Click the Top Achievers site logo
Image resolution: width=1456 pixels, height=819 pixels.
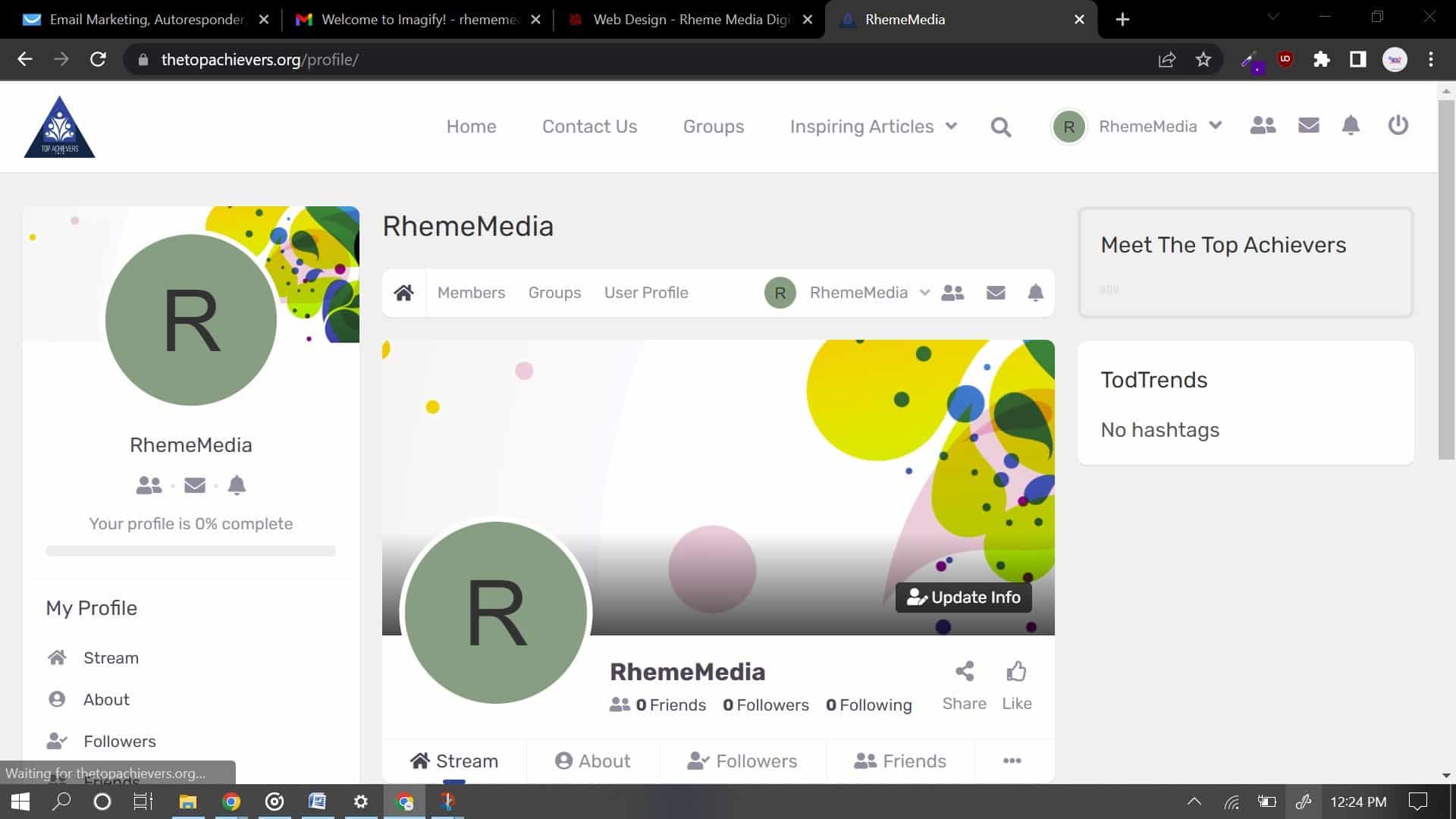59,127
